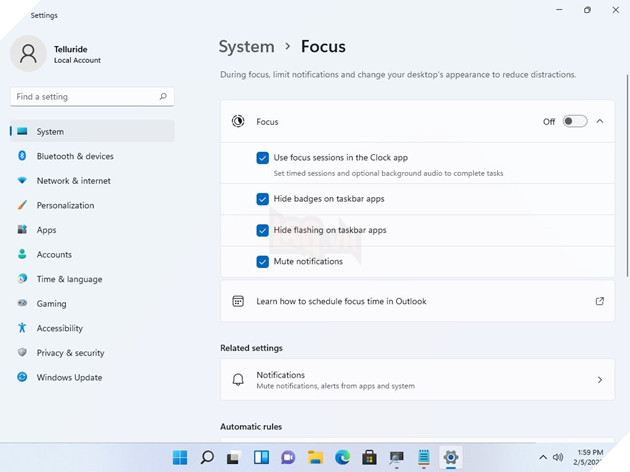Click the Network Wi-Fi icon in sidebar
The height and width of the screenshot is (472, 630).
[x=22, y=180]
